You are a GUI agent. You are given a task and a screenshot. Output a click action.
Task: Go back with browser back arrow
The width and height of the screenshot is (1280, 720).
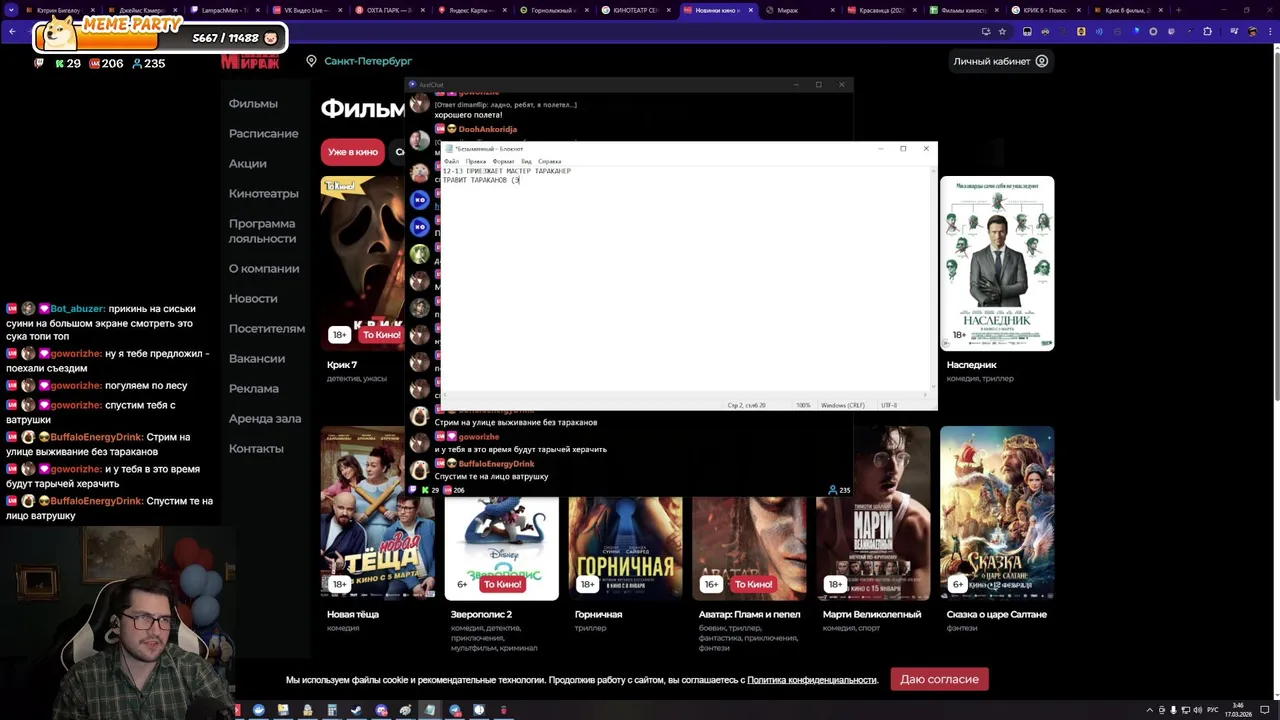point(12,31)
